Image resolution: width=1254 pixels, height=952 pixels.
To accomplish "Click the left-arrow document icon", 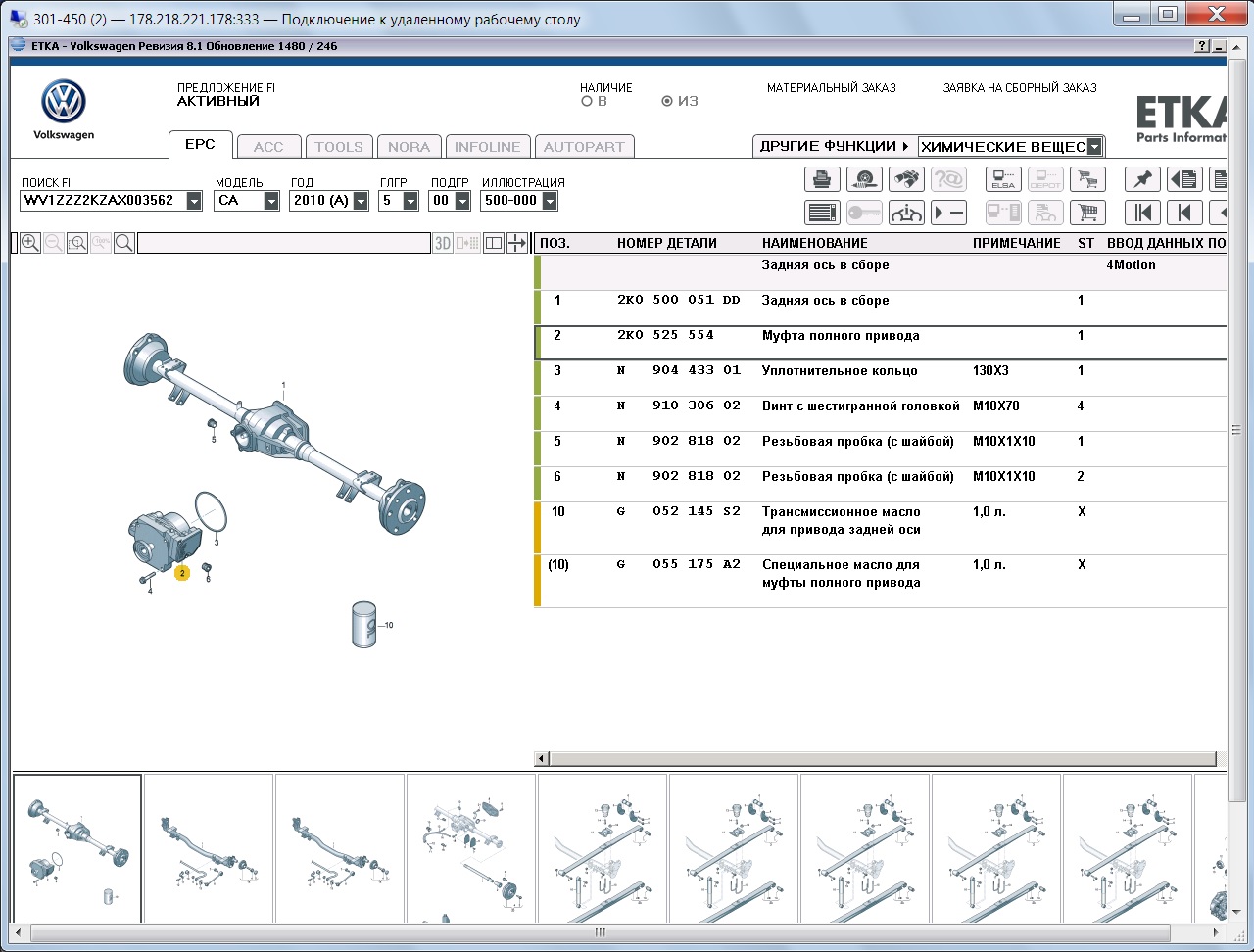I will (x=1184, y=179).
